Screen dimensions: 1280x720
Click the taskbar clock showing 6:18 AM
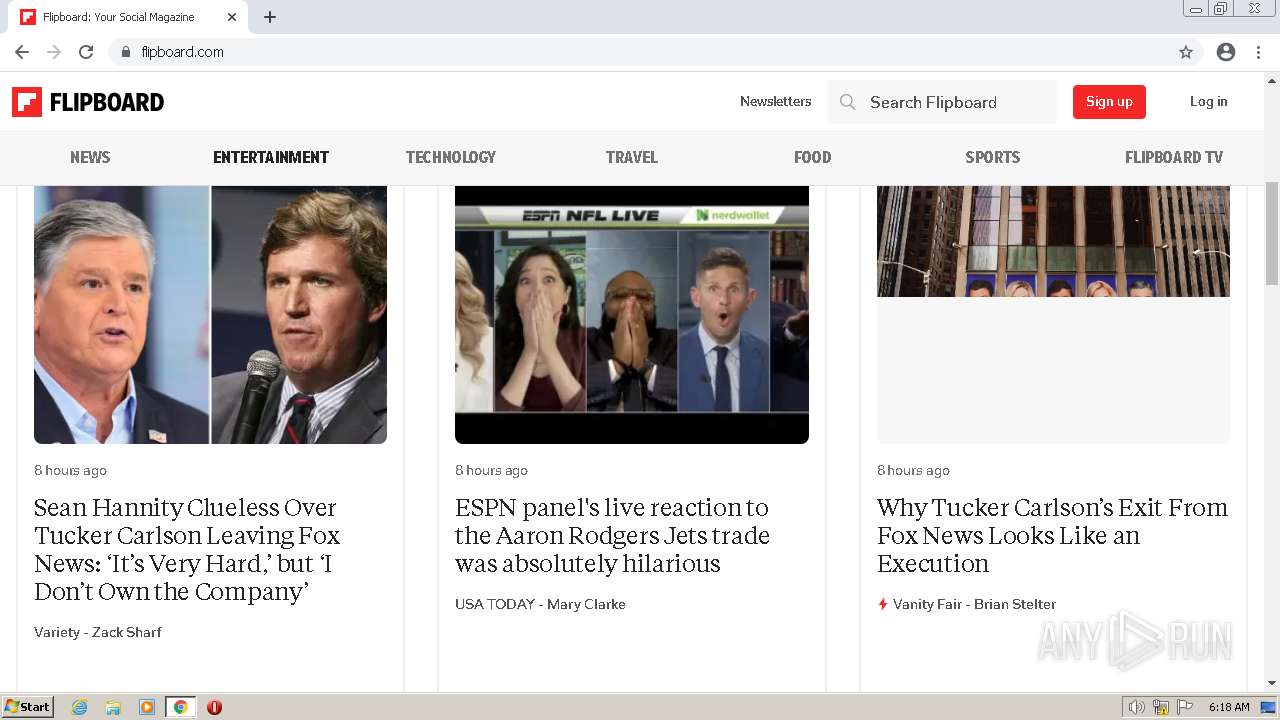pos(1229,707)
